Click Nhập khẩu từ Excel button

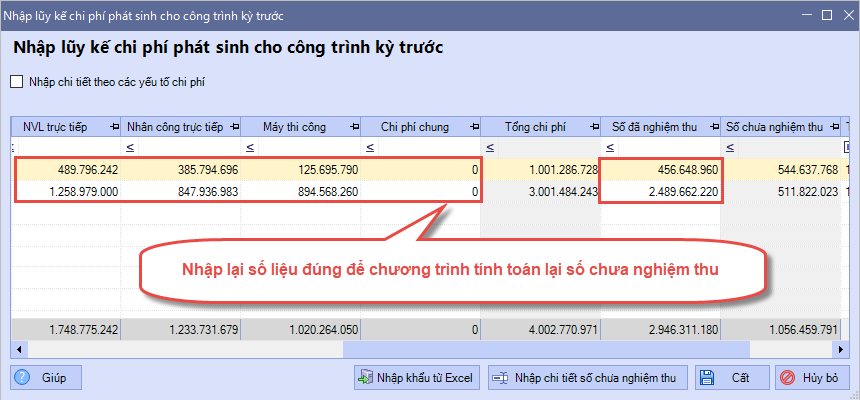(x=416, y=377)
